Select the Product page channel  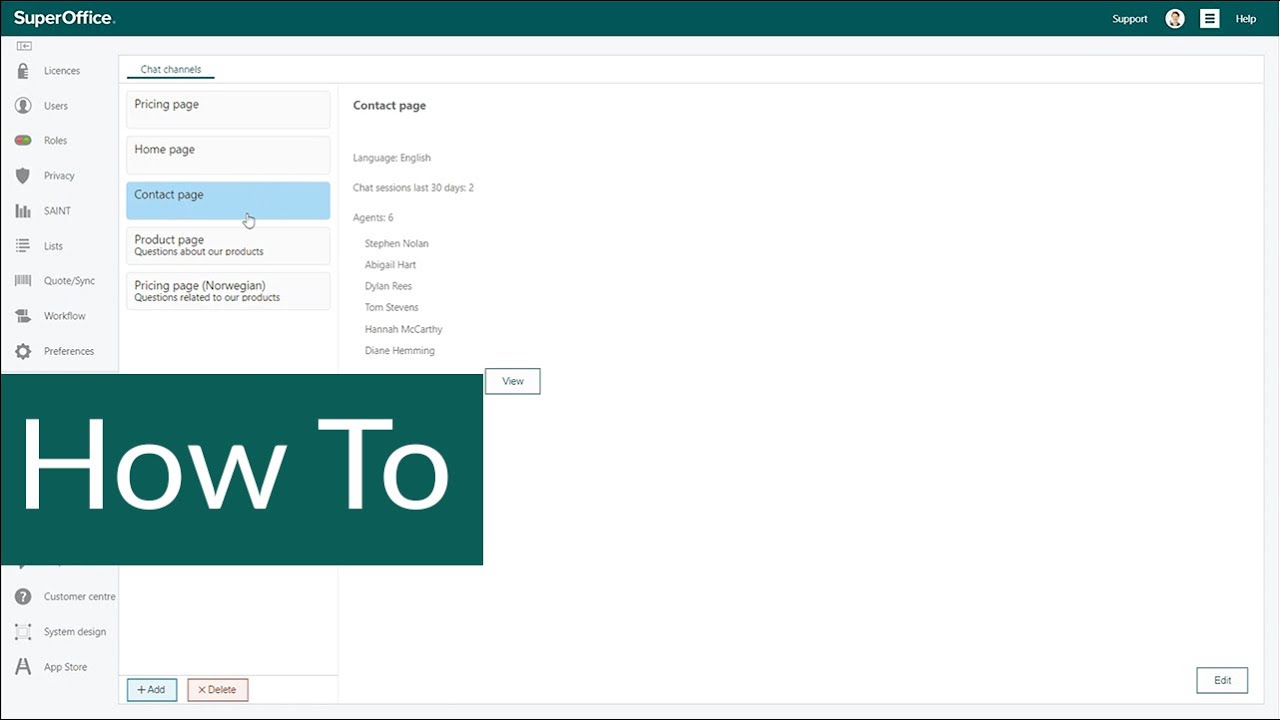coord(228,245)
